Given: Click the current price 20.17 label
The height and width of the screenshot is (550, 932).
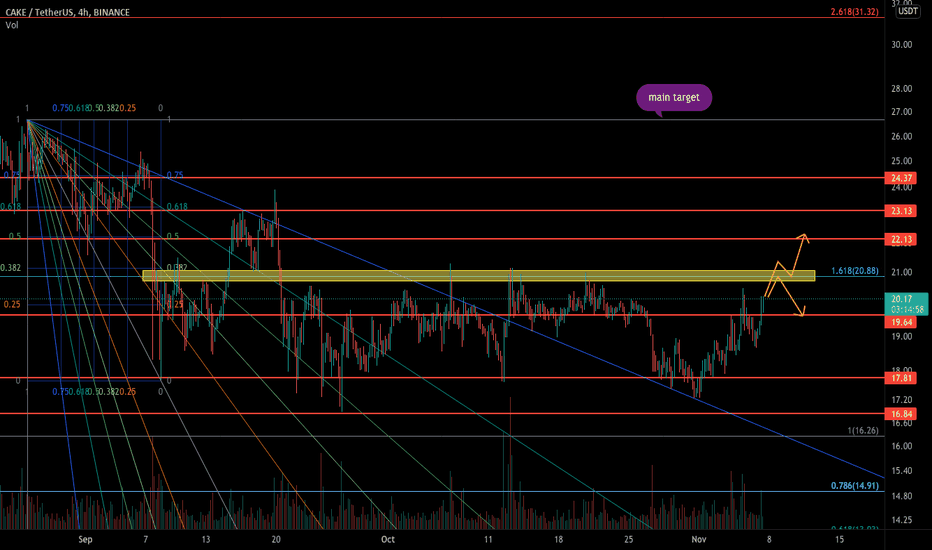Looking at the screenshot, I should (x=901, y=299).
